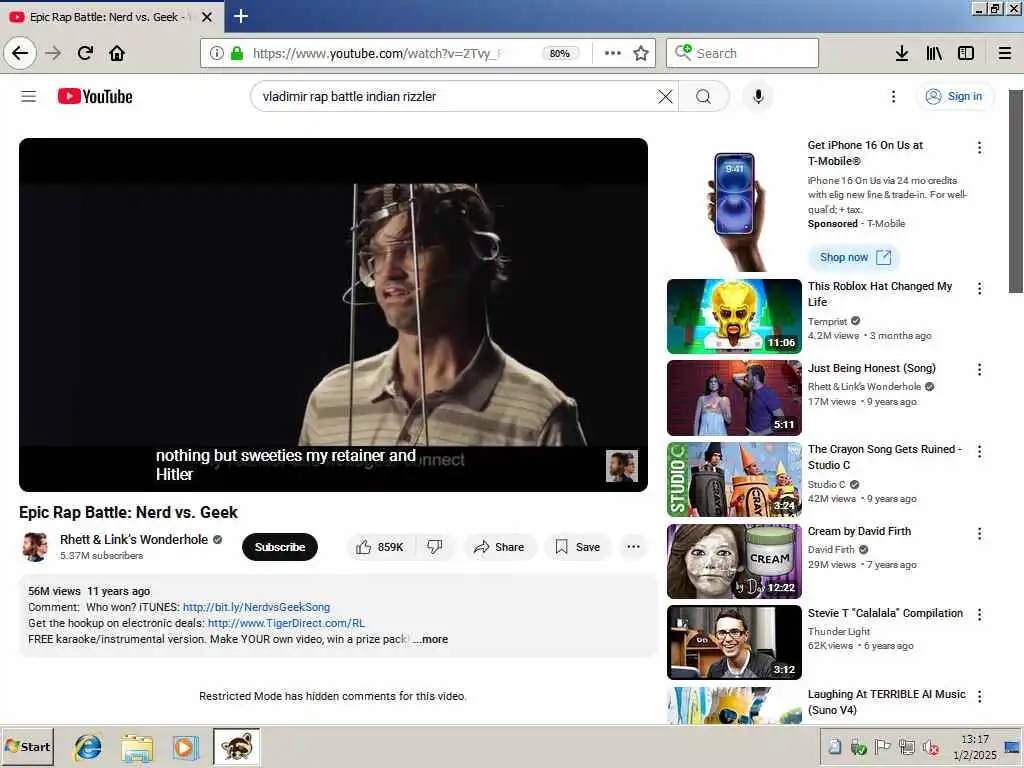Like the video with 859K likes
The width and height of the screenshot is (1024, 768).
(380, 547)
